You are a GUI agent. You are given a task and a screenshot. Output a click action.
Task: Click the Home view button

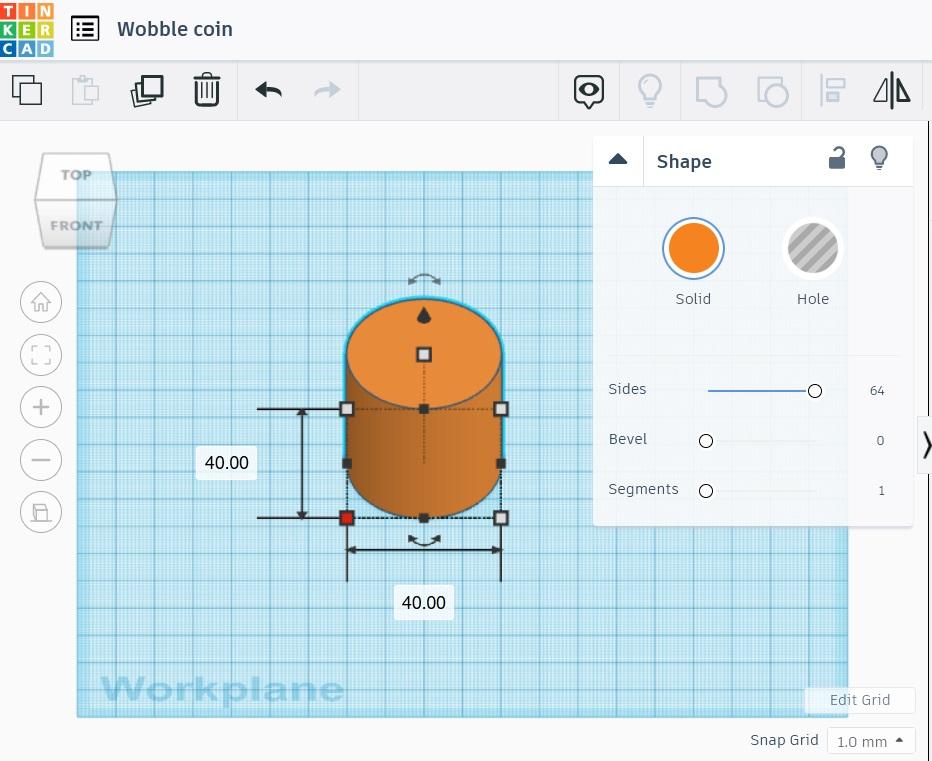pyautogui.click(x=41, y=302)
